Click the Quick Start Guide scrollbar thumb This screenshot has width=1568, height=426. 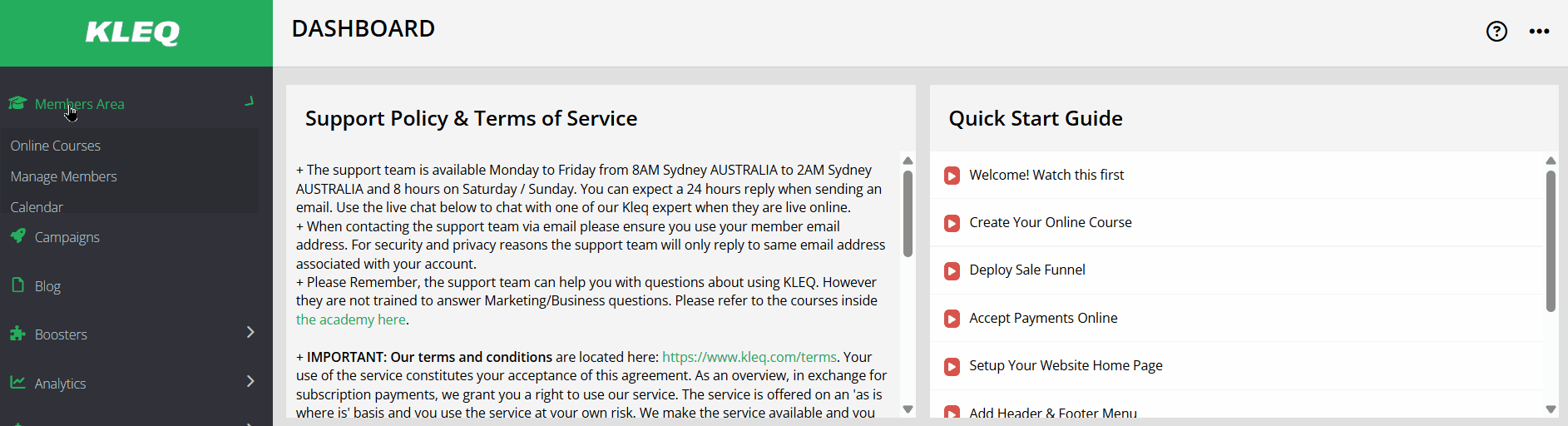[x=1551, y=241]
